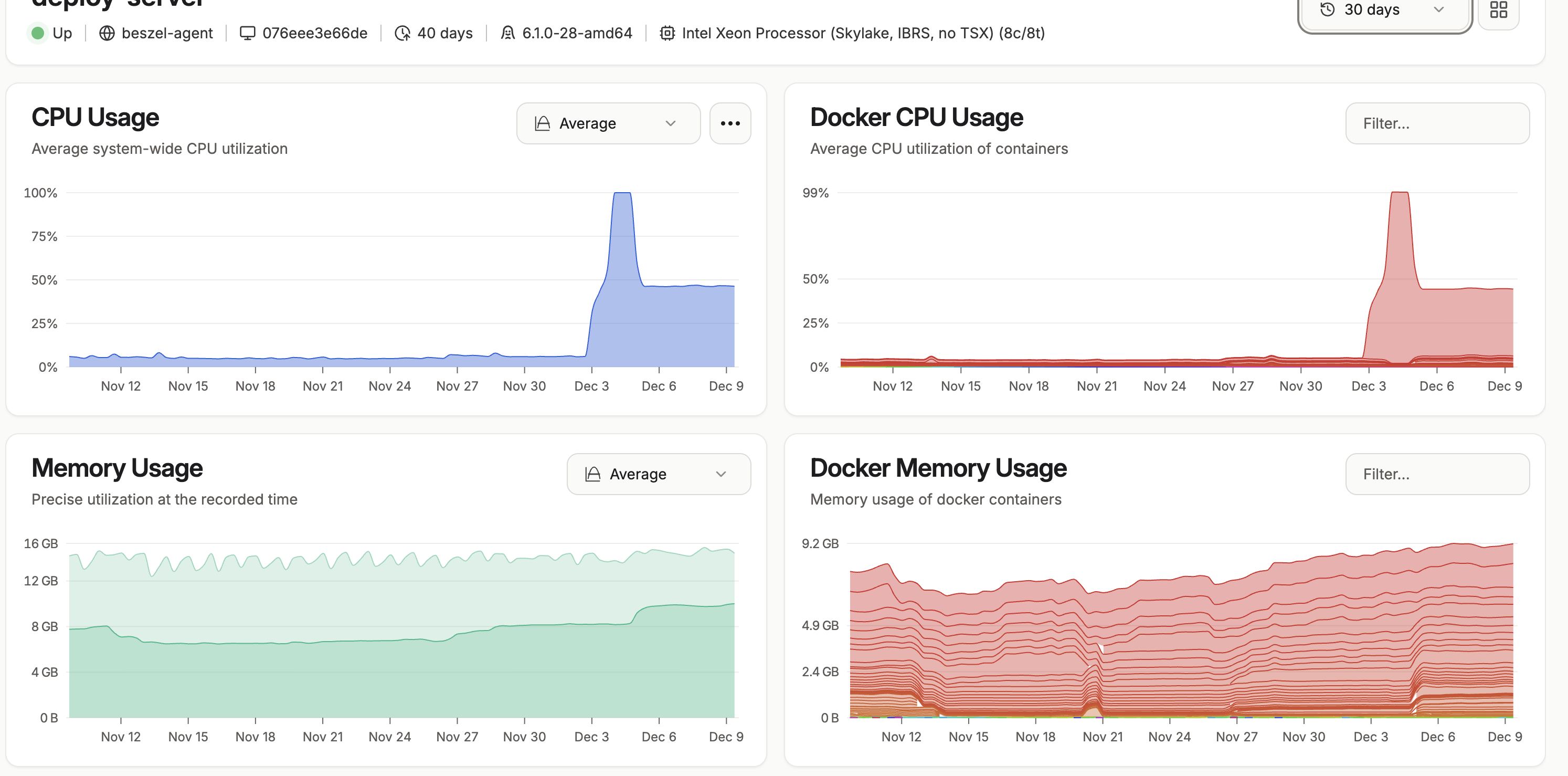Click the Docker CPU Usage red spike peak

(x=1400, y=194)
